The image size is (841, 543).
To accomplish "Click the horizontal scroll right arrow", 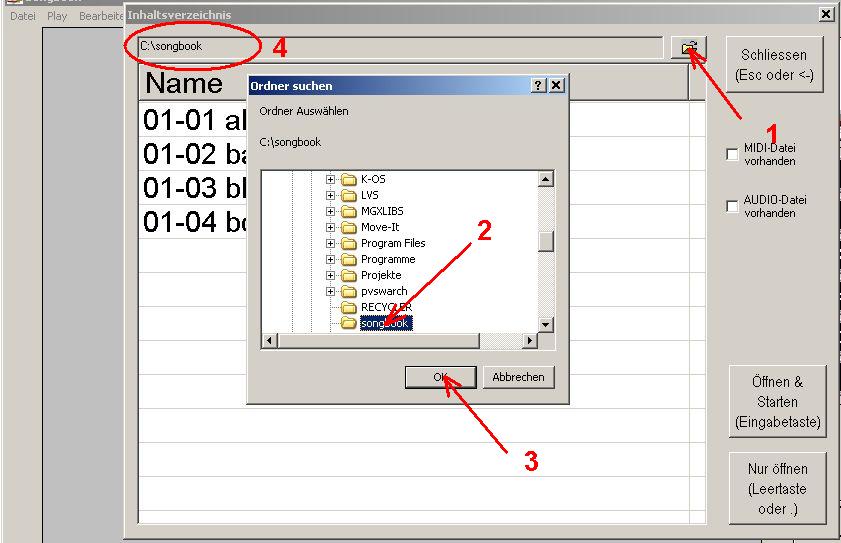I will click(530, 341).
